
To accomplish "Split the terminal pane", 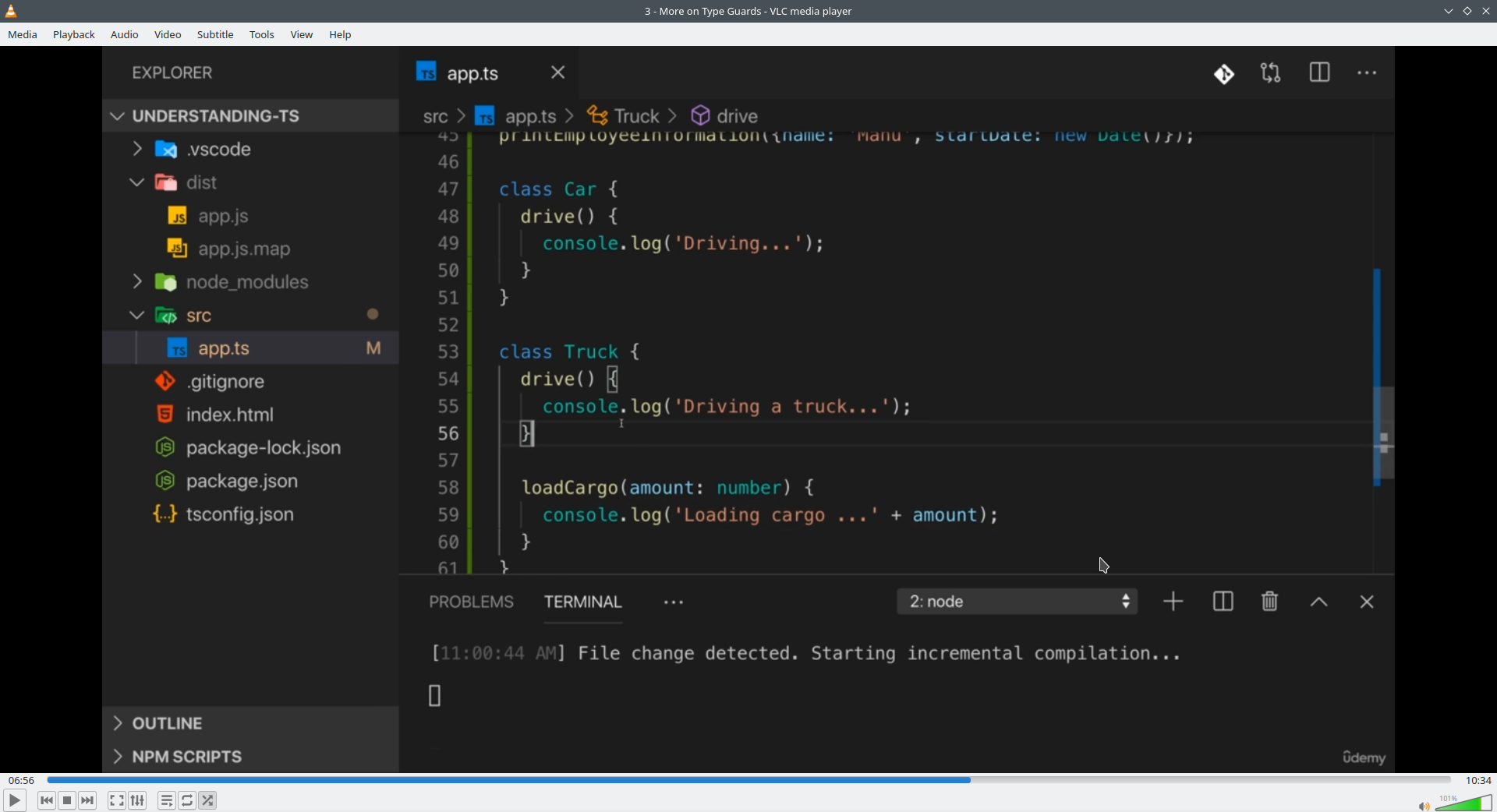I will 1223,602.
